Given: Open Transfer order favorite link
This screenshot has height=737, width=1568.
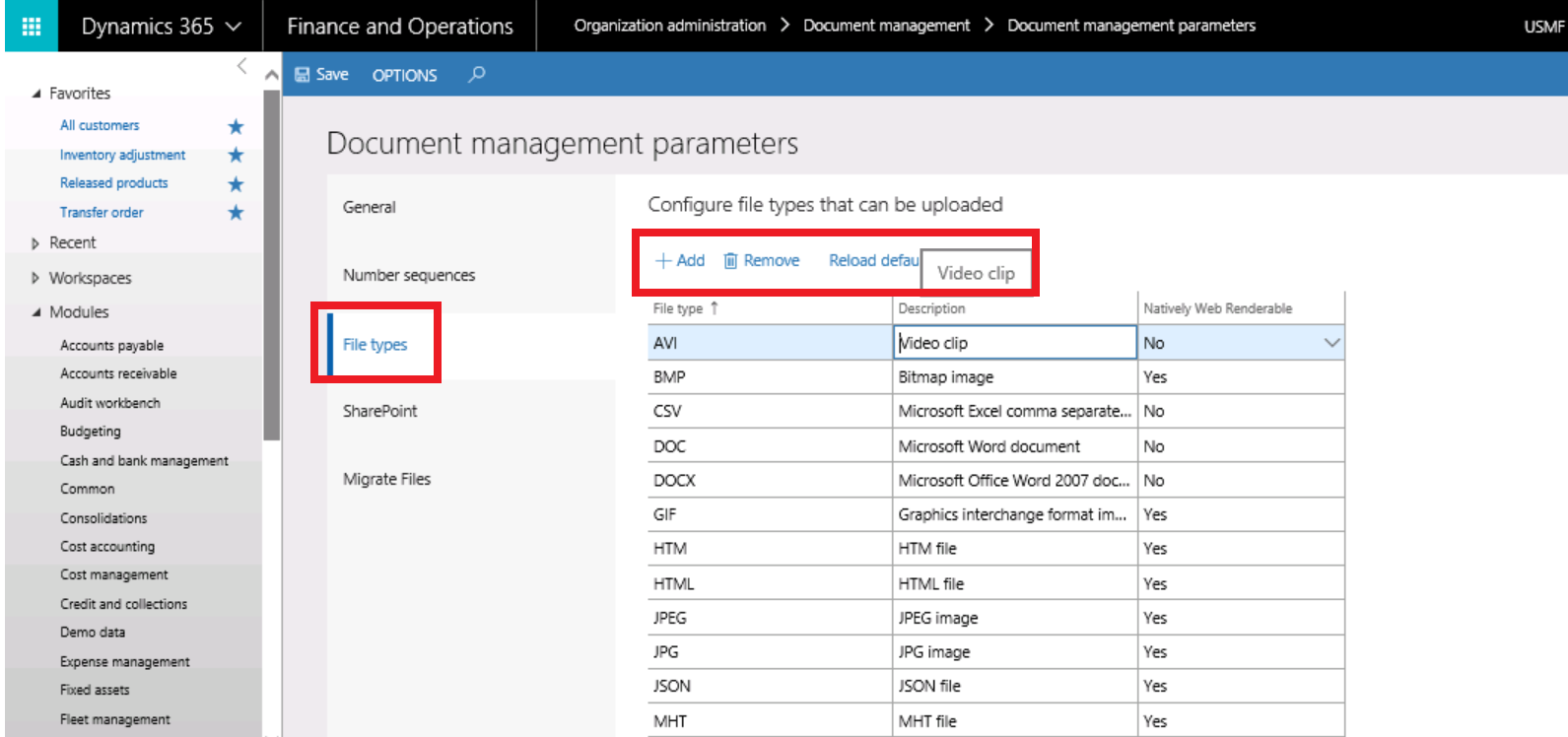Looking at the screenshot, I should [102, 212].
